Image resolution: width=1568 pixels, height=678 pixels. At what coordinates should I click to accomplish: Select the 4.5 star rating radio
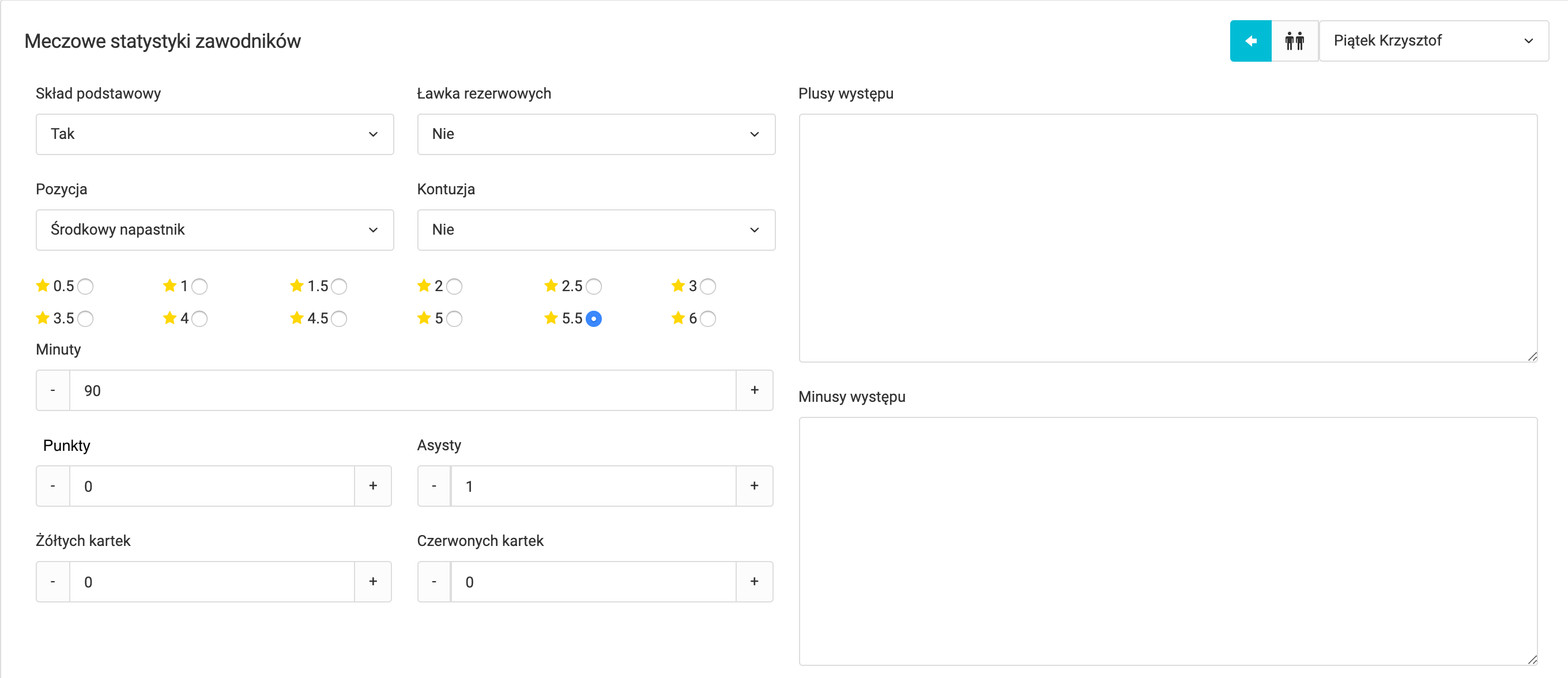click(339, 318)
